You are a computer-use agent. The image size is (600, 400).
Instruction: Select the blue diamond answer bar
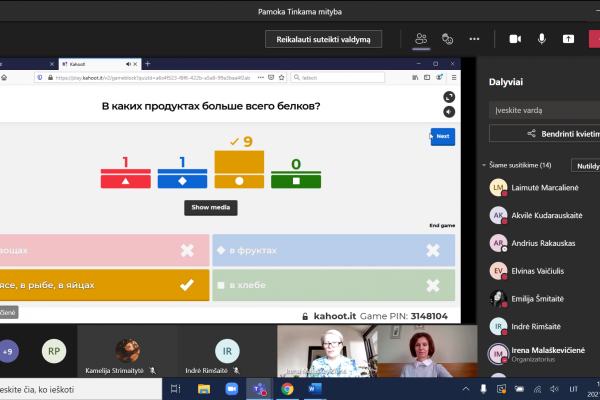coord(182,179)
